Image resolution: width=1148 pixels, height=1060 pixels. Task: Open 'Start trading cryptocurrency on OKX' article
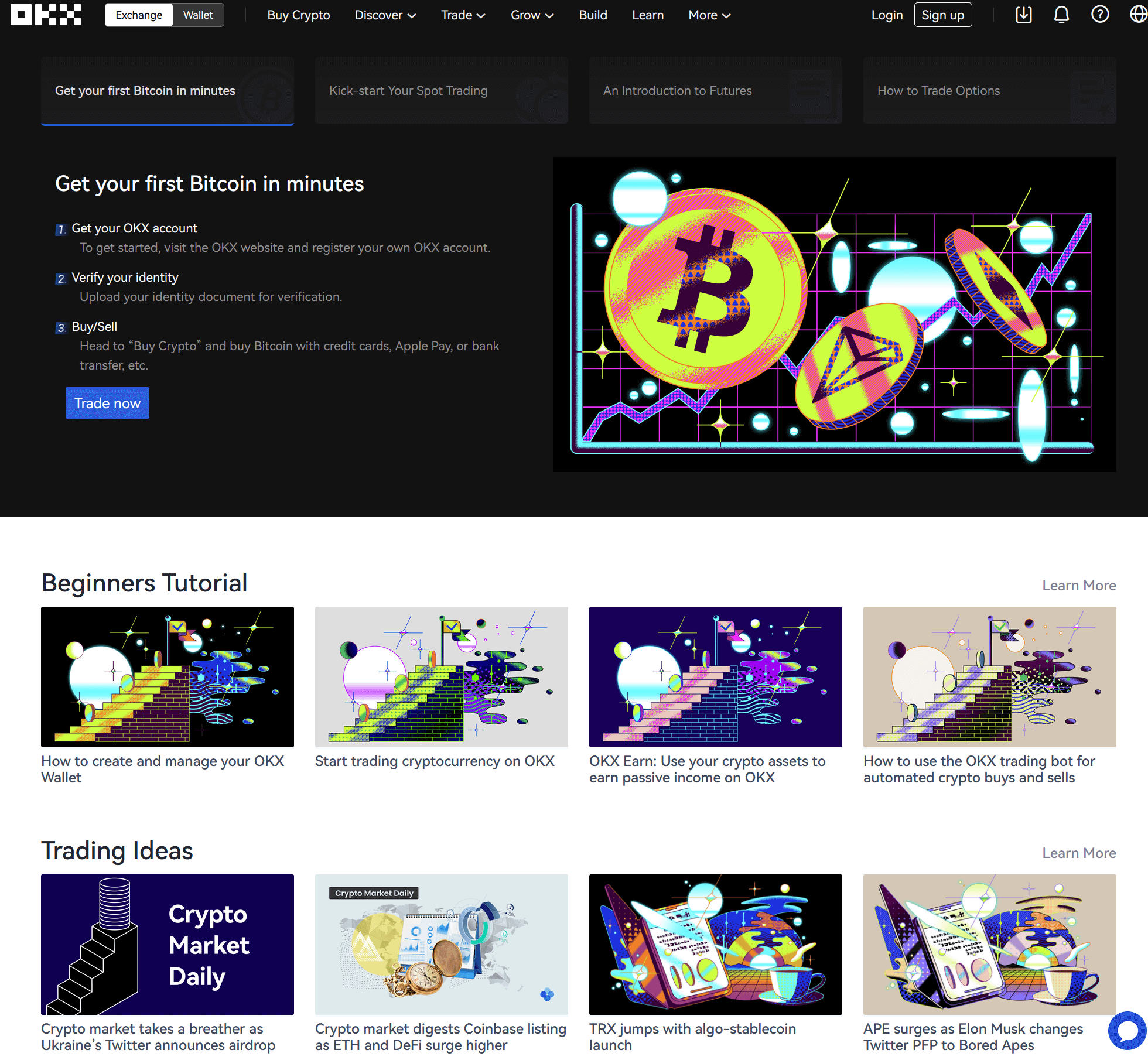pyautogui.click(x=435, y=761)
